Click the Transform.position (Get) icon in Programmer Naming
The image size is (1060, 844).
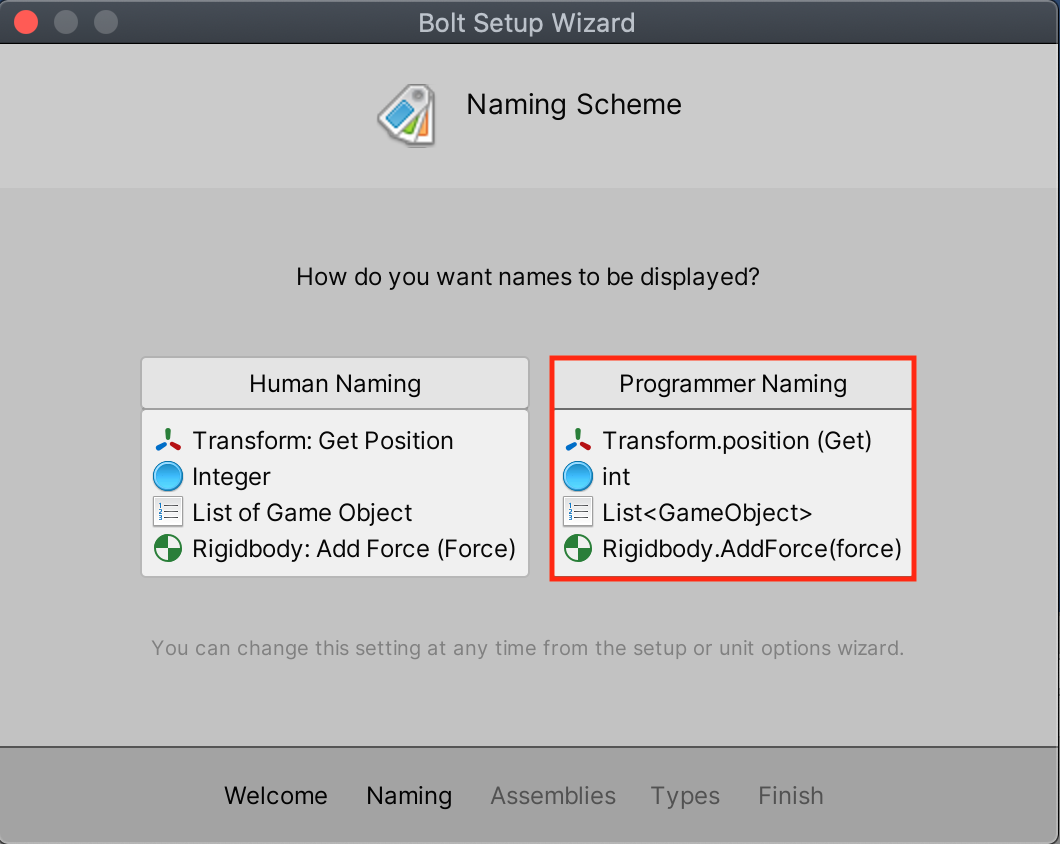(576, 440)
